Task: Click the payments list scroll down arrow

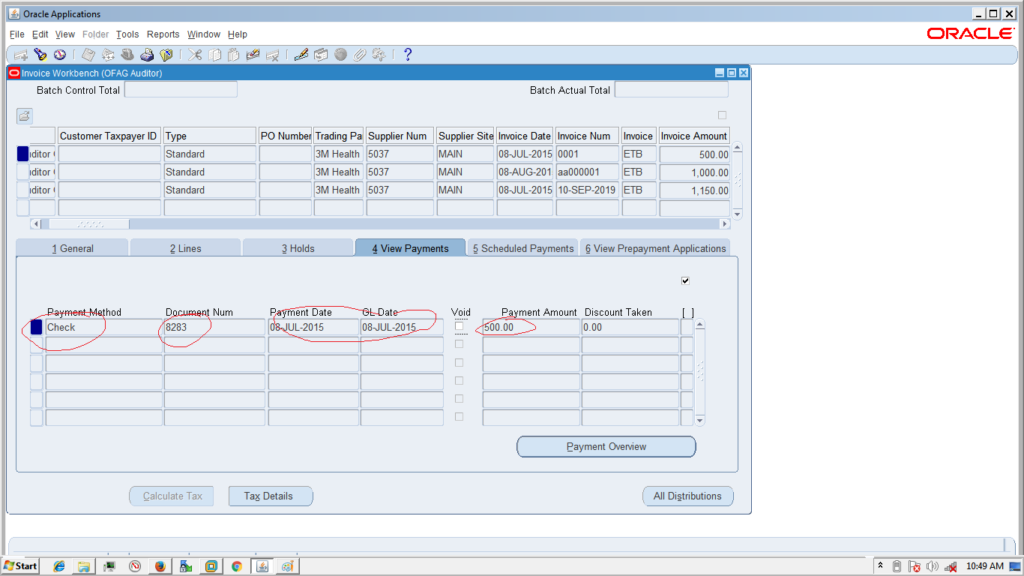Action: 699,421
